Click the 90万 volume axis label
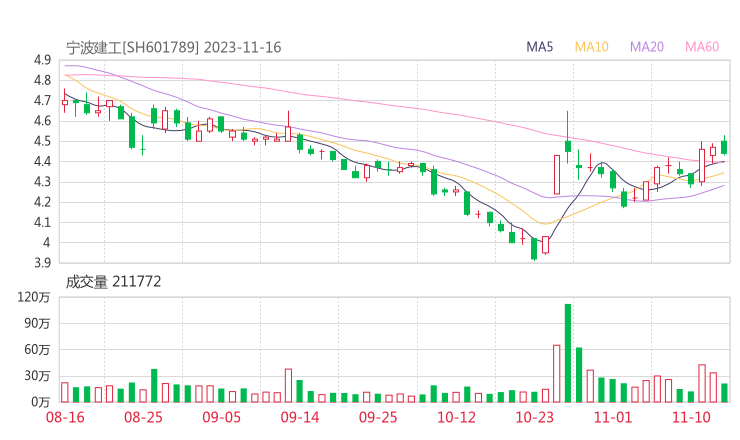The height and width of the screenshot is (440, 740). (37, 323)
